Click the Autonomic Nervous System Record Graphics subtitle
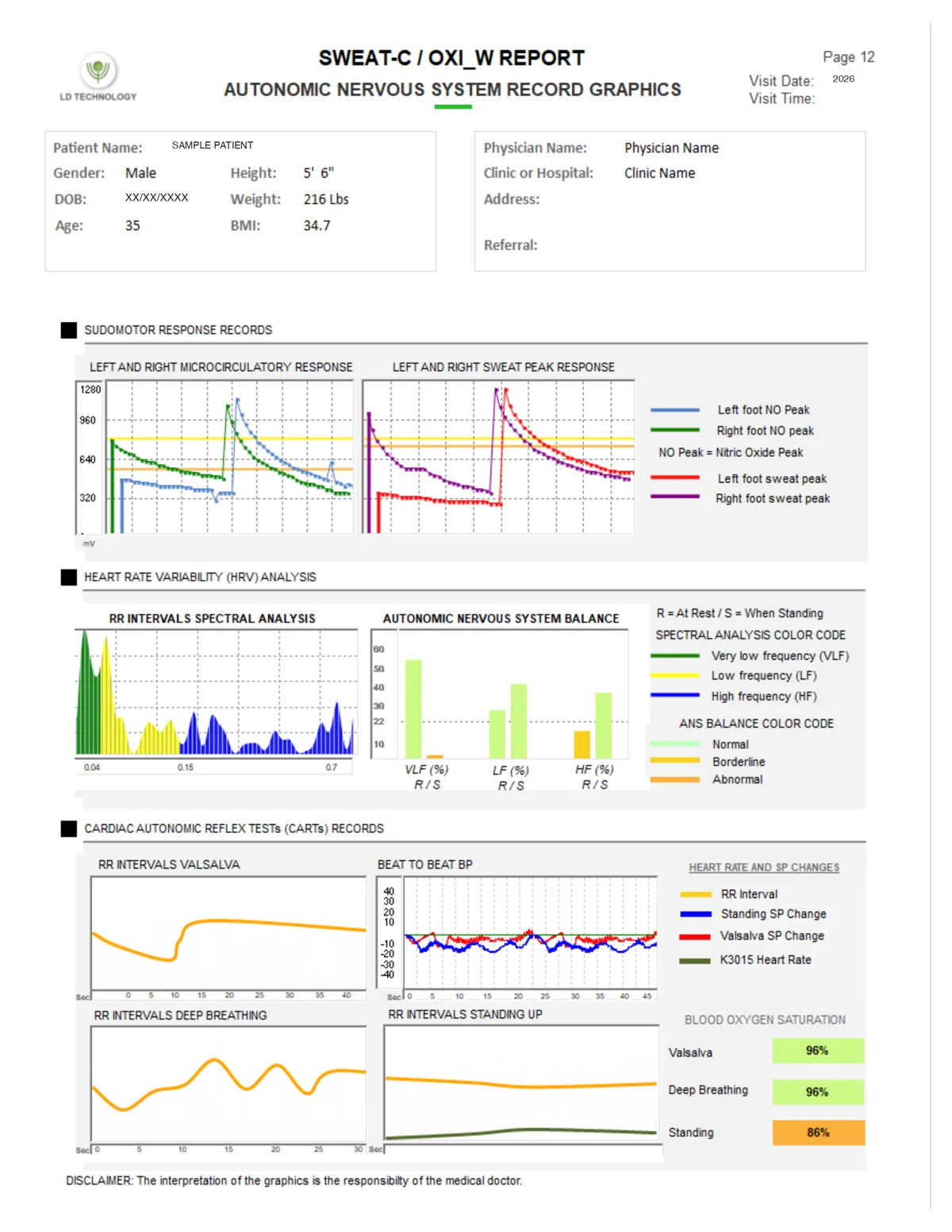 452,90
